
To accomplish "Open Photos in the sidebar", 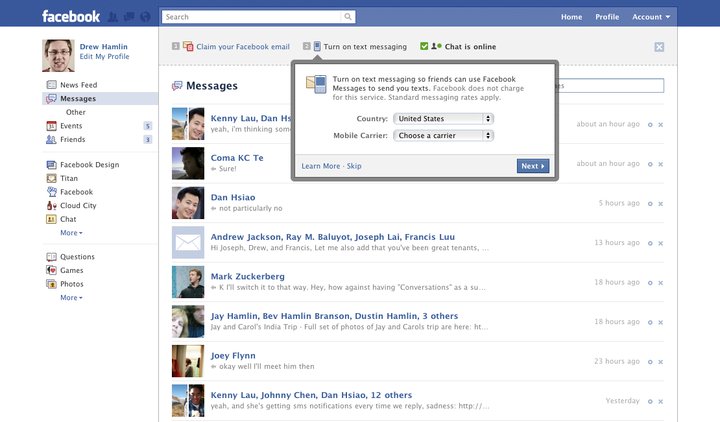I will tap(71, 284).
